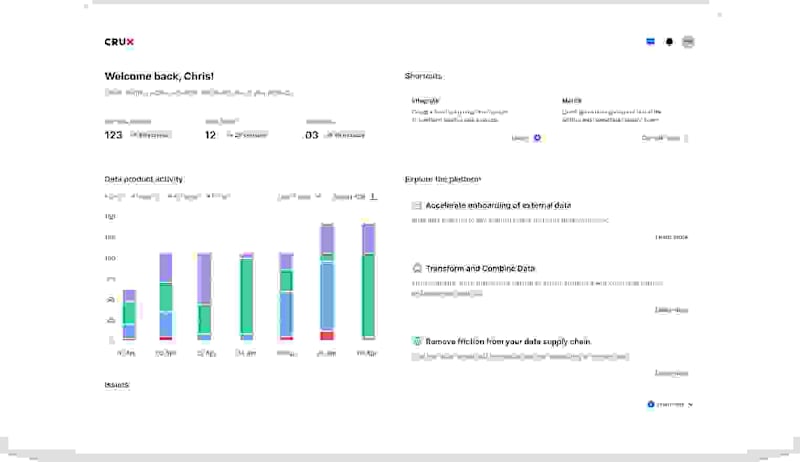Click the 'Data product activity' heading
Image resolution: width=800 pixels, height=462 pixels.
point(143,179)
